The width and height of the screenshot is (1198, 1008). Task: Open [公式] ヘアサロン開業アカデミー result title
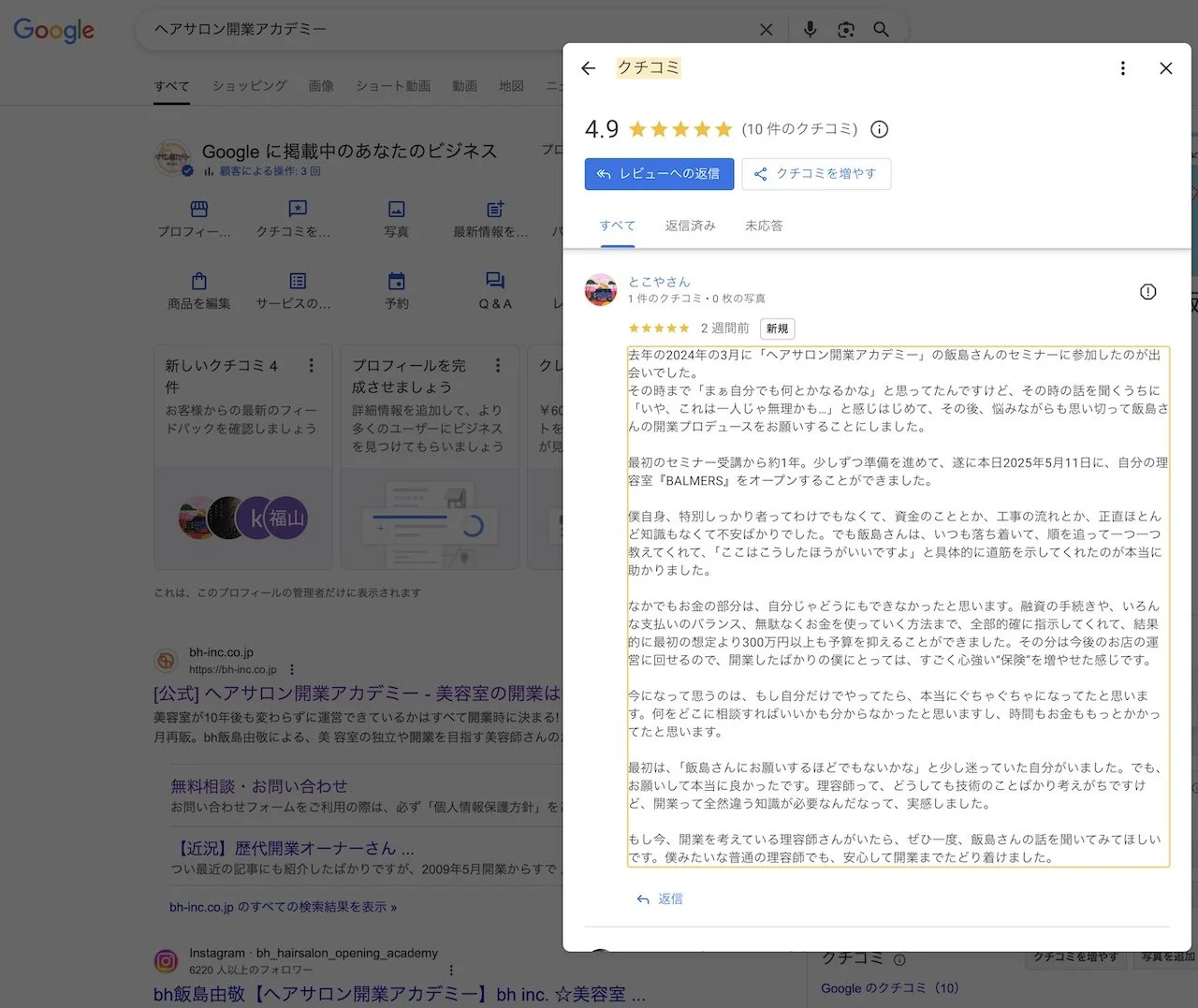pyautogui.click(x=356, y=694)
